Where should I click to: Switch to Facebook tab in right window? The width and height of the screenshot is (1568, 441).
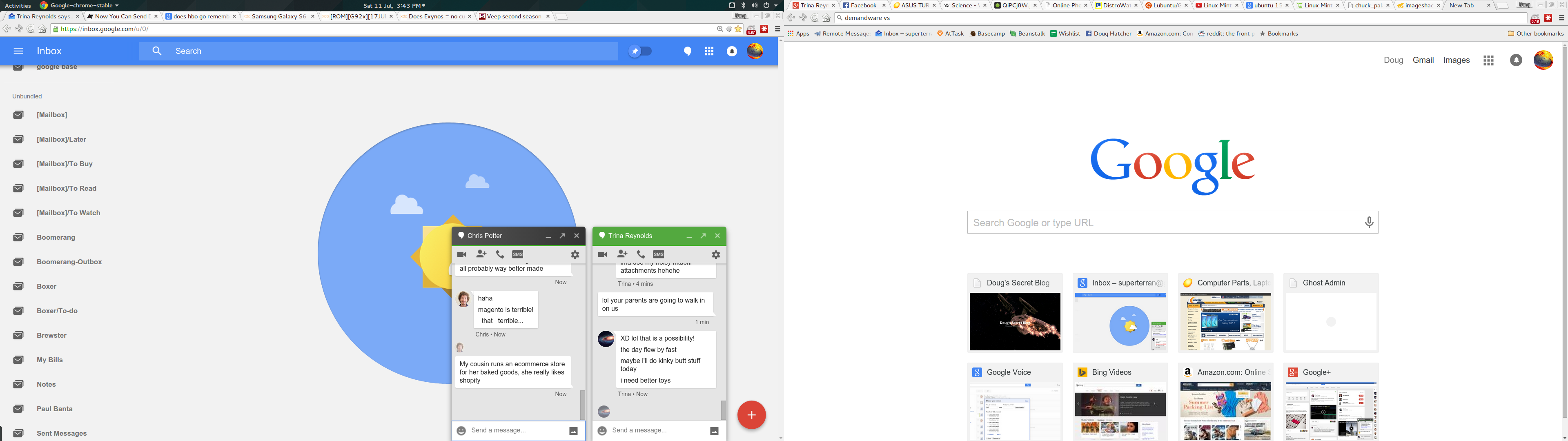point(864,5)
